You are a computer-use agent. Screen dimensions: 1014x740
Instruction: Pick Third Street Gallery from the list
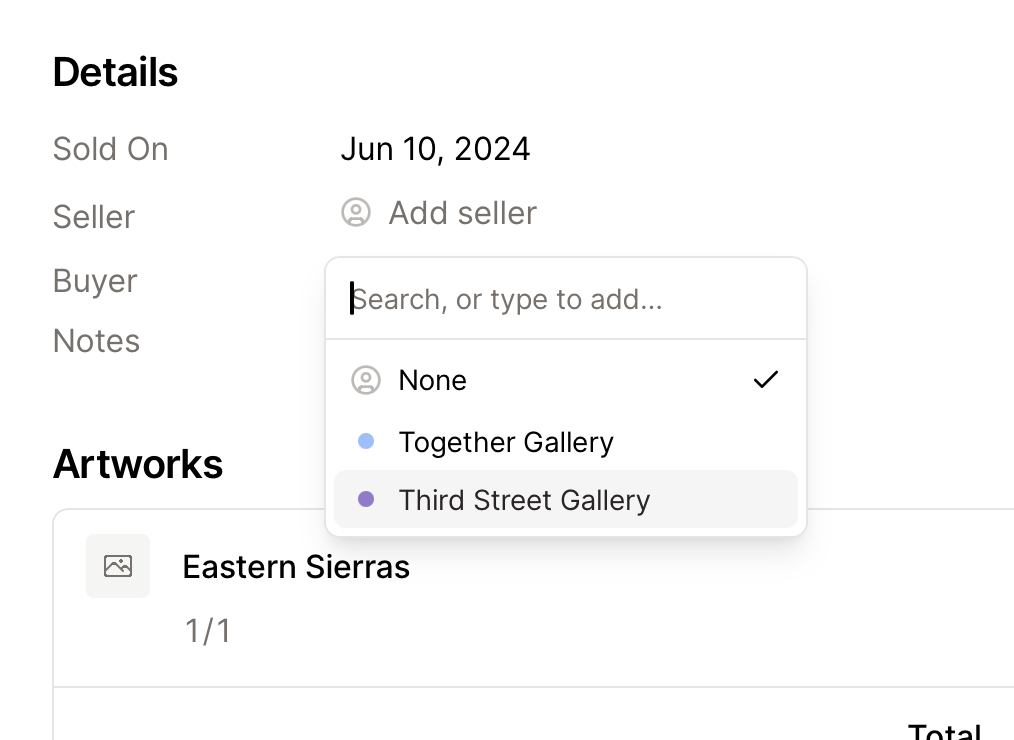pyautogui.click(x=524, y=500)
